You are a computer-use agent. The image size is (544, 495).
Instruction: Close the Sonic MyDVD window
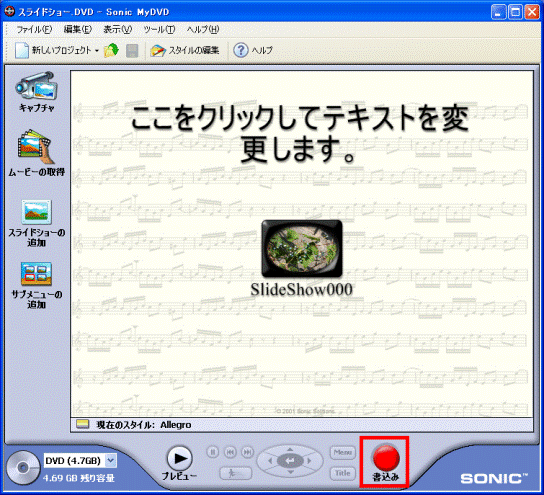(532, 12)
